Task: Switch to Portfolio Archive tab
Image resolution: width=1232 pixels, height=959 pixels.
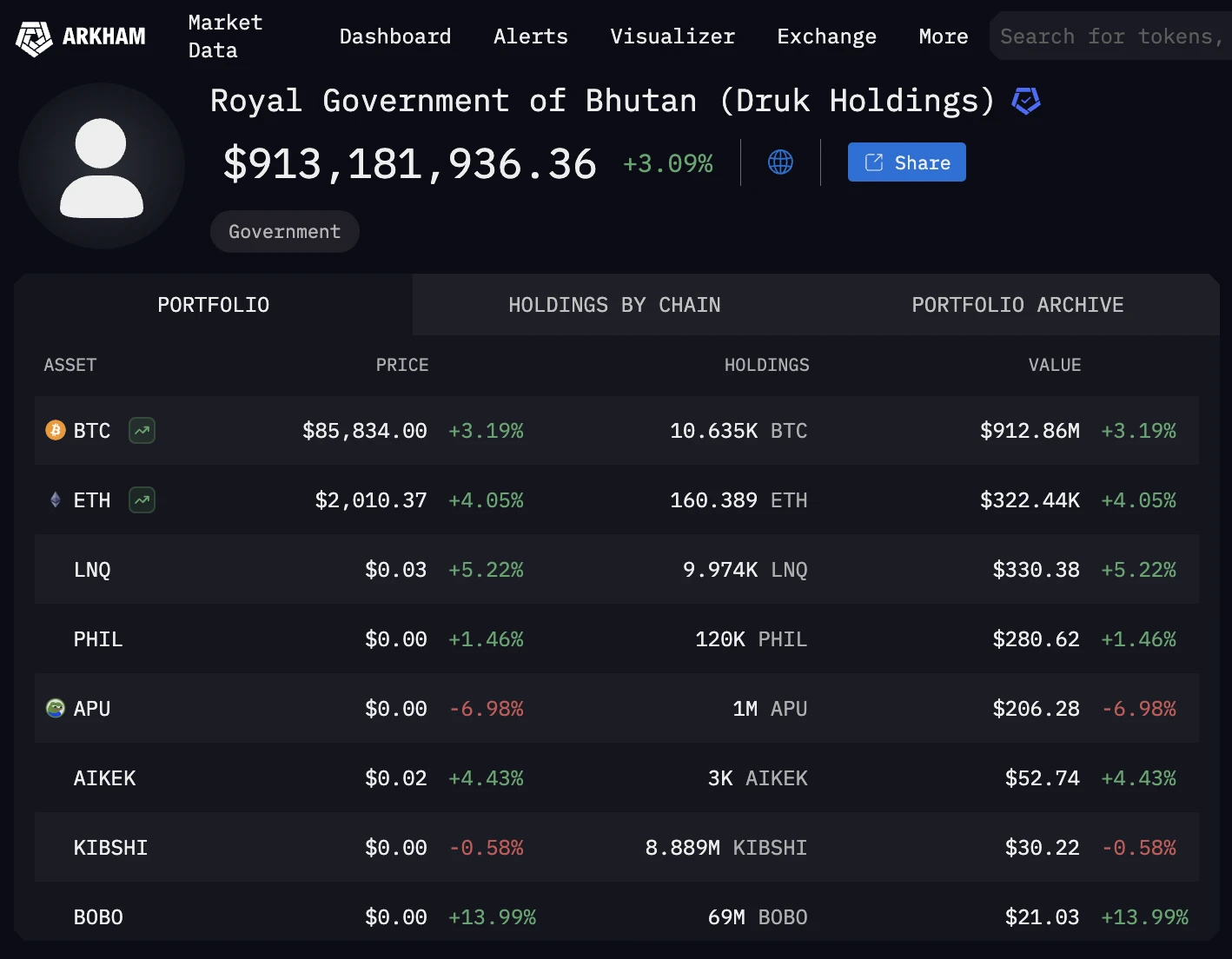Action: click(x=1017, y=305)
